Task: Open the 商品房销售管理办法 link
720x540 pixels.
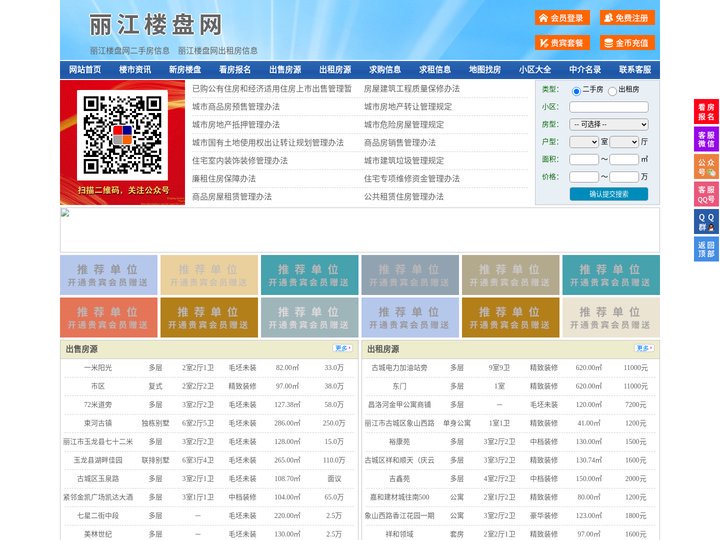Action: coord(400,142)
